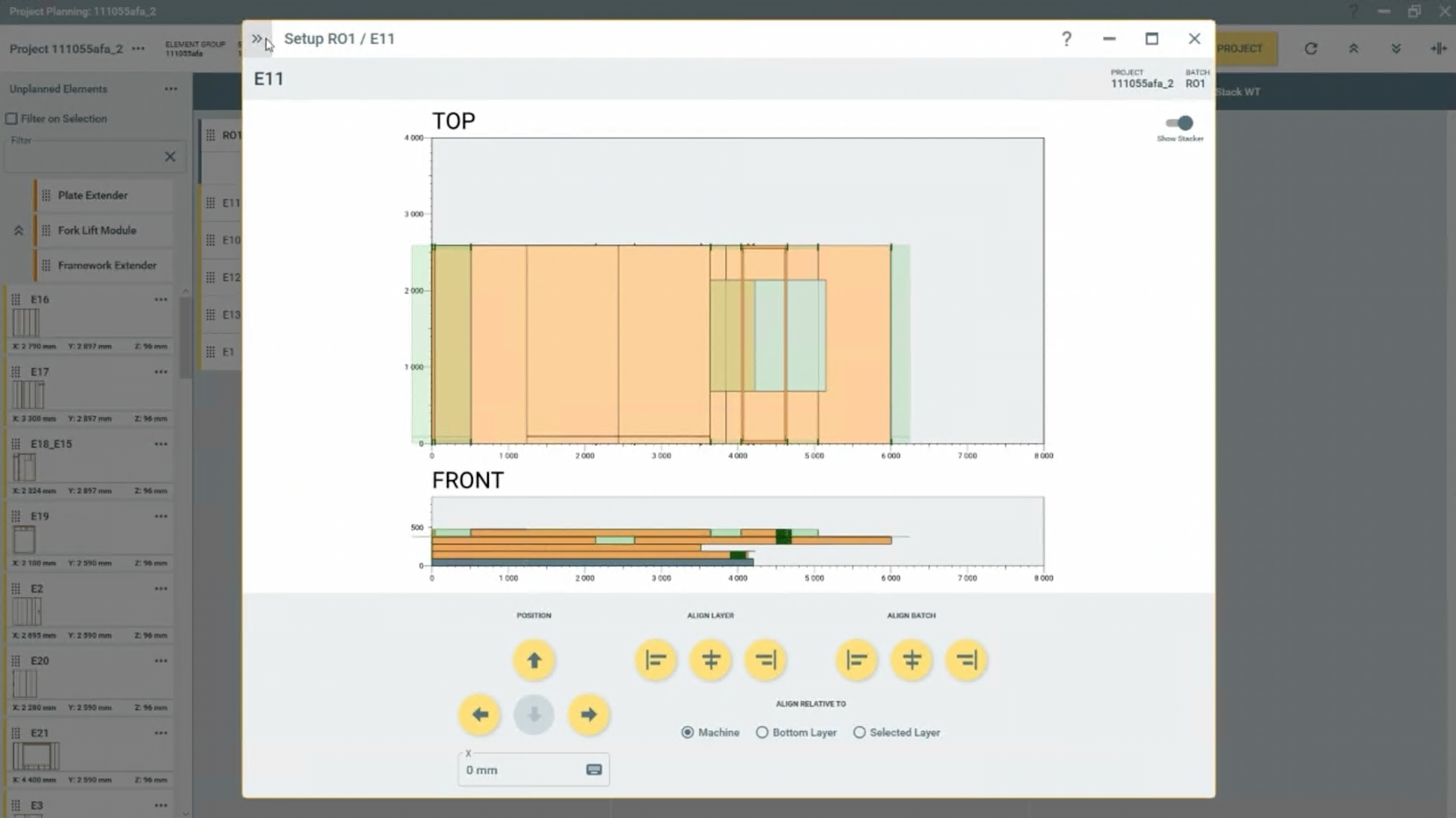Toggle the Show Stacker switch

click(1179, 123)
